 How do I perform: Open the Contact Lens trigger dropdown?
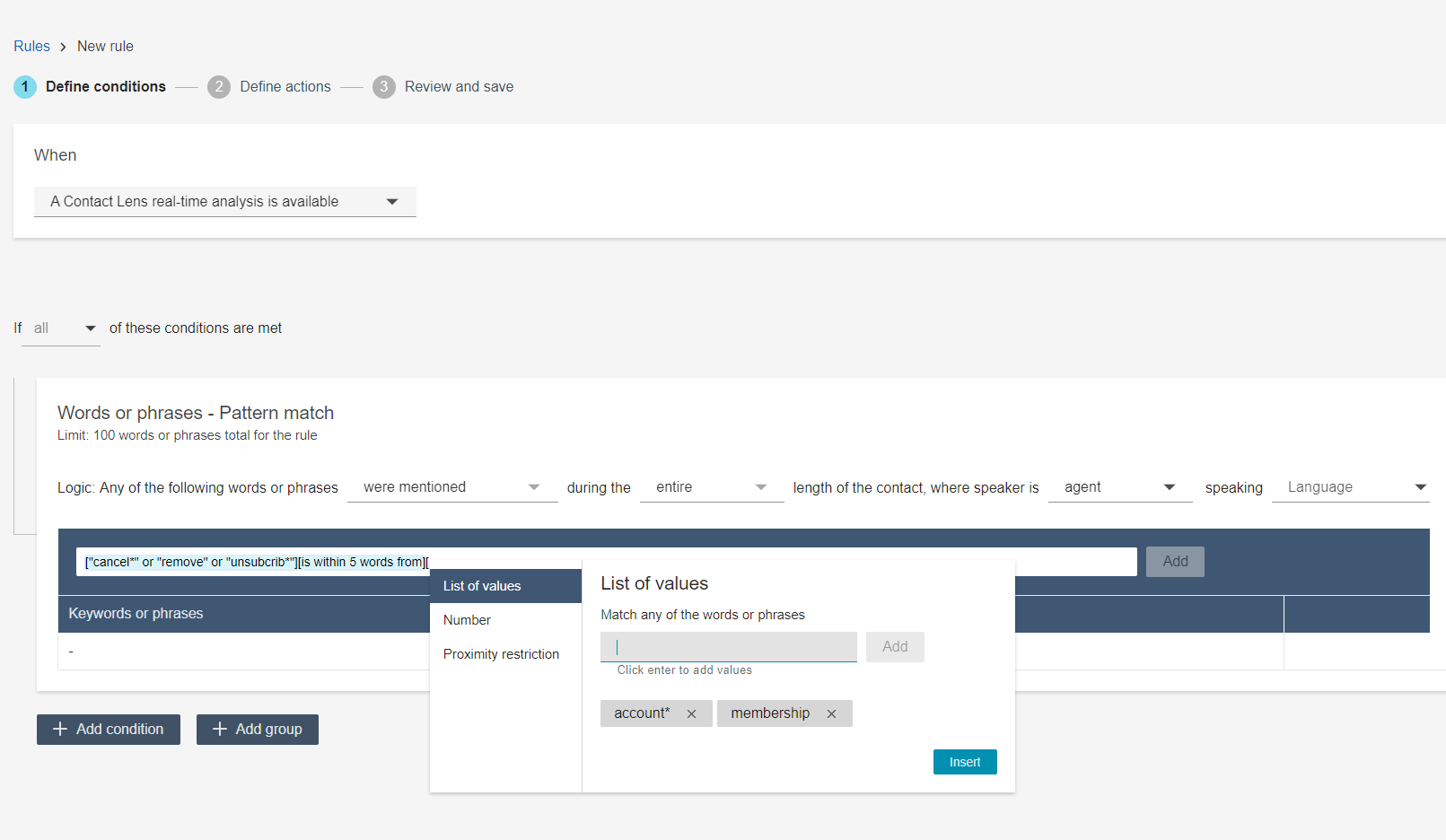[224, 201]
